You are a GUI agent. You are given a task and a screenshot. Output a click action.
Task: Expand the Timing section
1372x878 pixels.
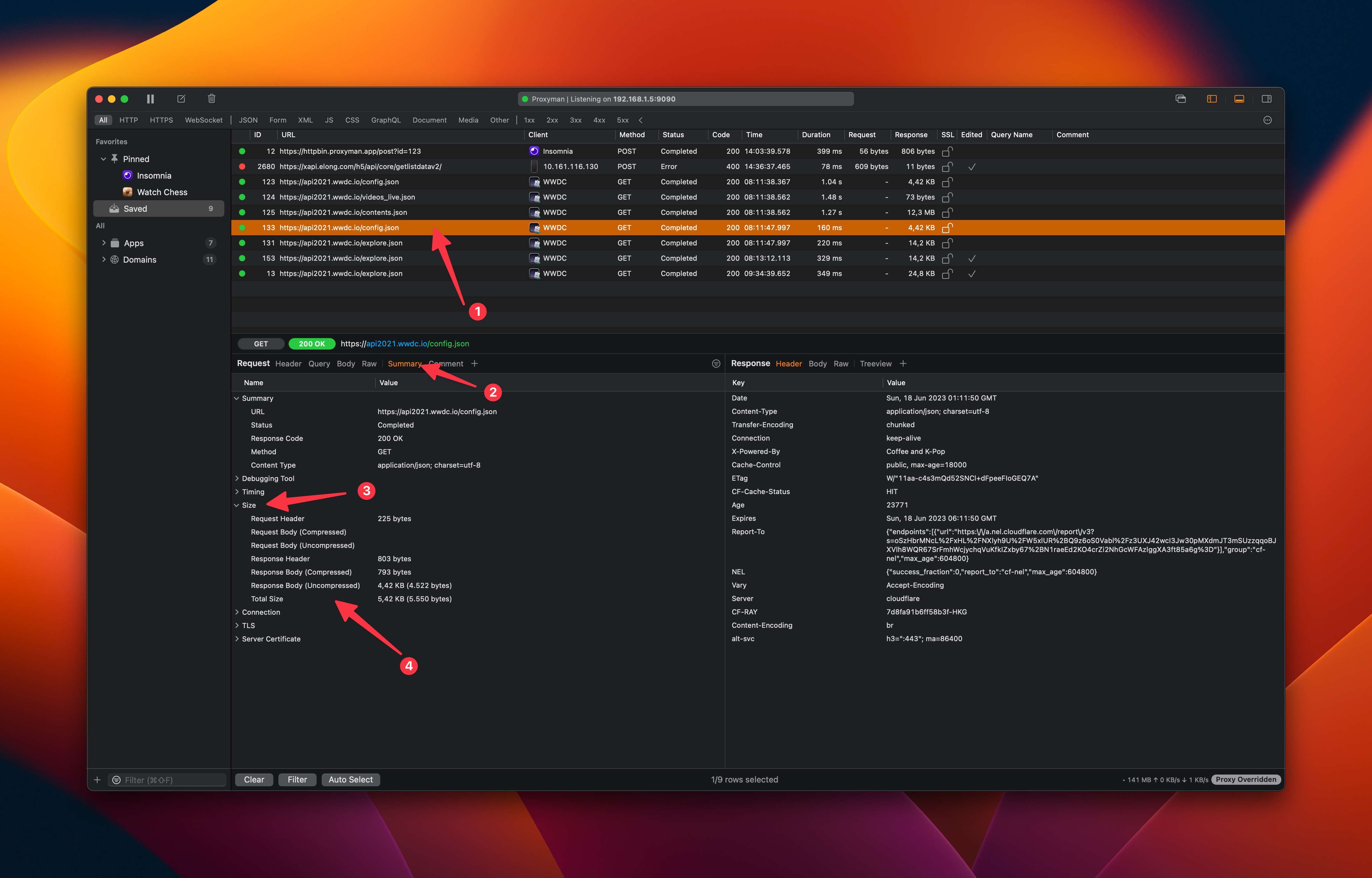tap(237, 492)
